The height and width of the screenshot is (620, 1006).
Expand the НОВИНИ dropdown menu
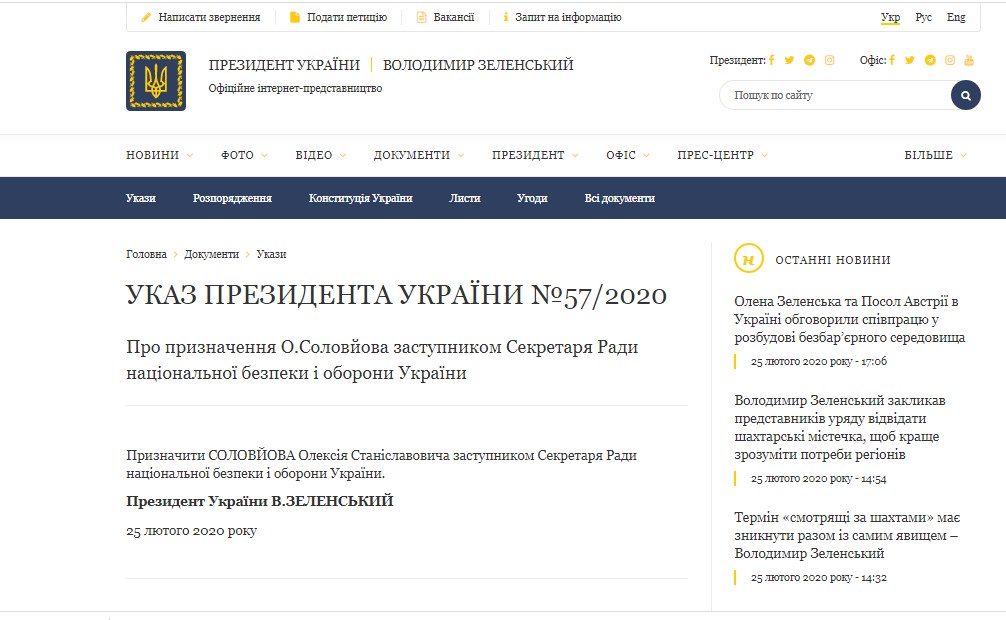click(x=159, y=155)
